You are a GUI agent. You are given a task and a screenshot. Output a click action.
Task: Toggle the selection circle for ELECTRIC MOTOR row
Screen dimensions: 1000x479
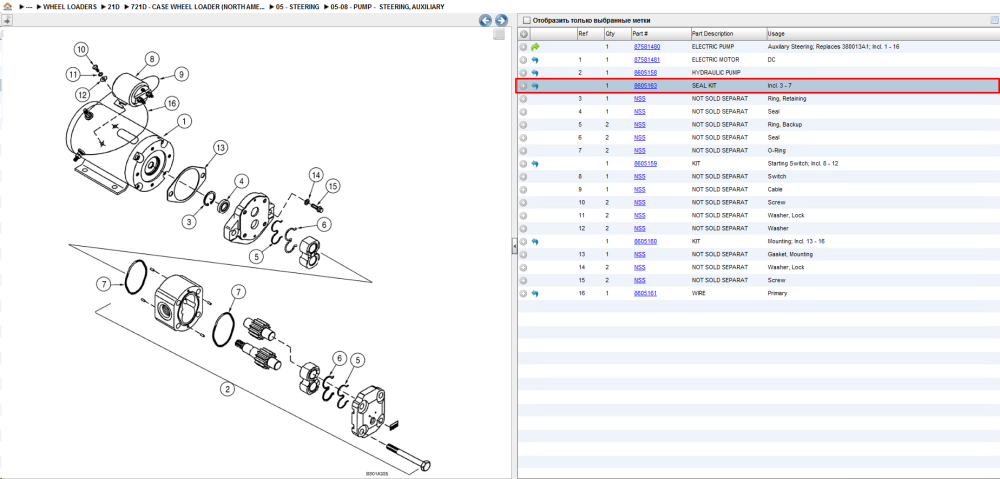click(524, 60)
